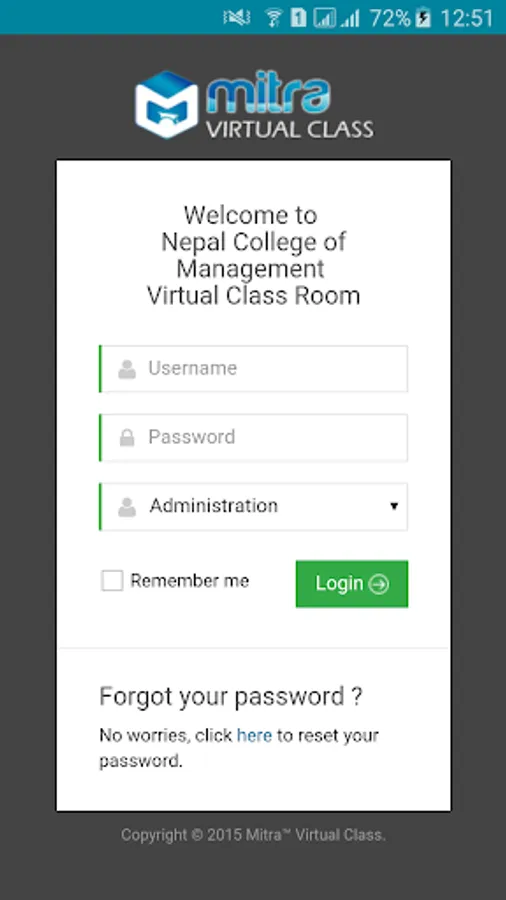Click the dropdown arrow next to Administration
The width and height of the screenshot is (506, 900).
(394, 506)
